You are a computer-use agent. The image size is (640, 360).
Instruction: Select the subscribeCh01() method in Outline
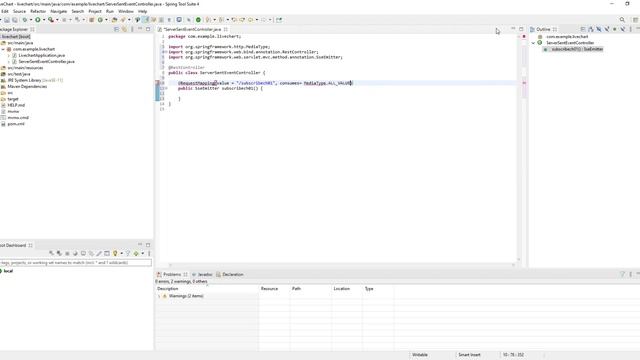pyautogui.click(x=577, y=49)
